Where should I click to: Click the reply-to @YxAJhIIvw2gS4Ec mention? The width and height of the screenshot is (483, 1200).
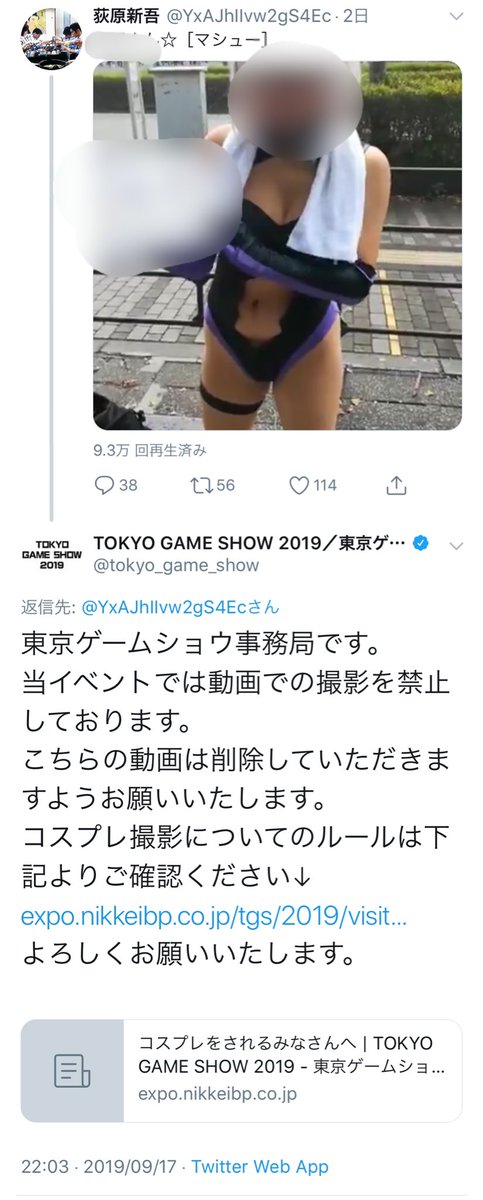179,606
